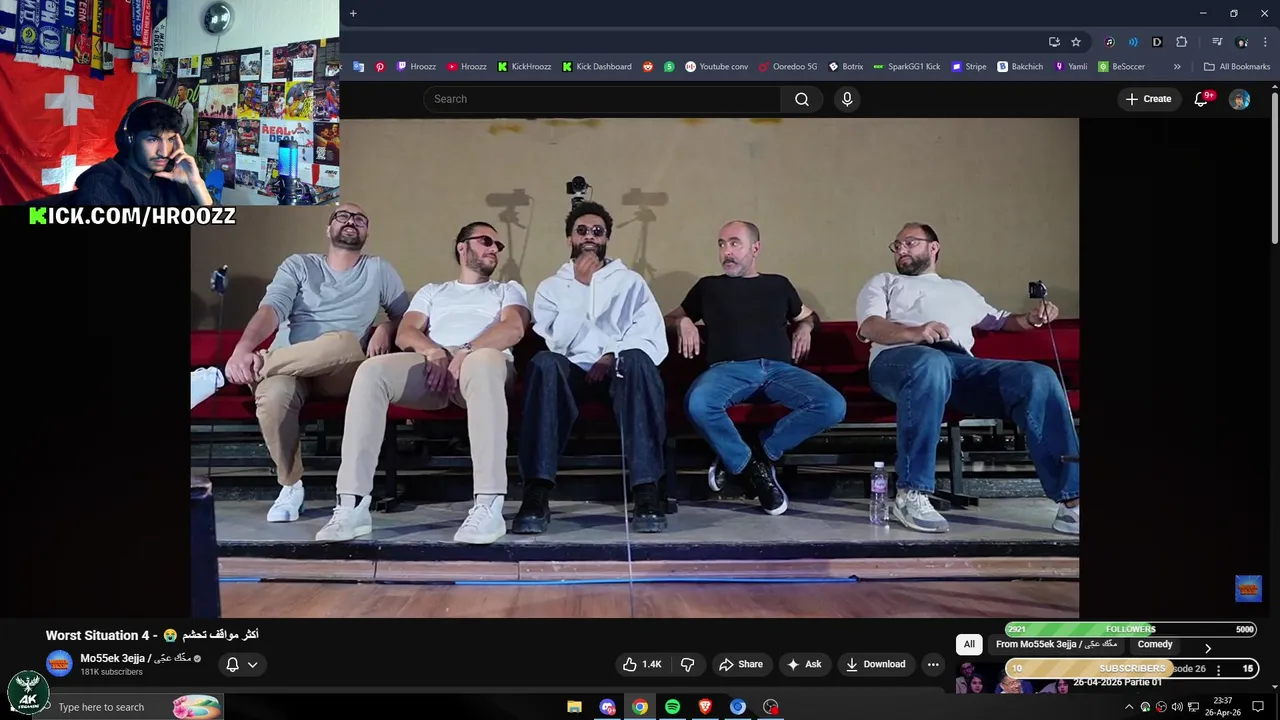Click the video player to pause
1280x720 pixels.
click(x=635, y=367)
